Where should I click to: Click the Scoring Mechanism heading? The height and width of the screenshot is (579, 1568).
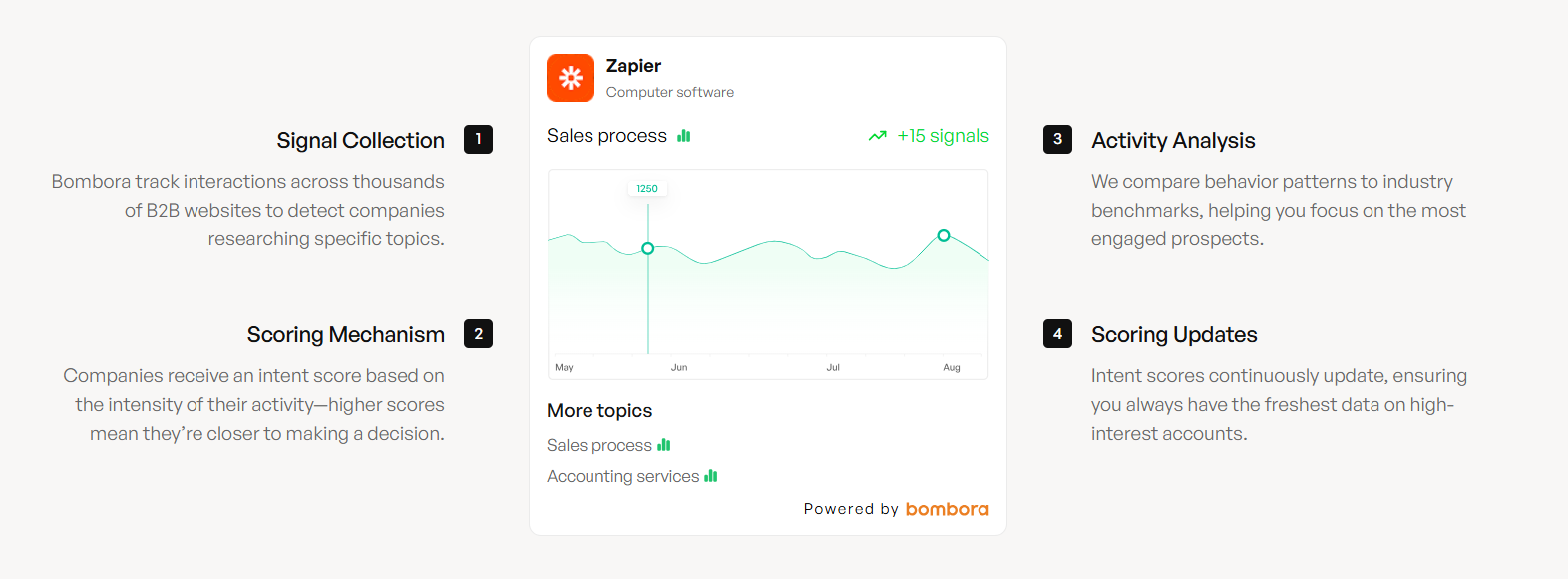345,335
